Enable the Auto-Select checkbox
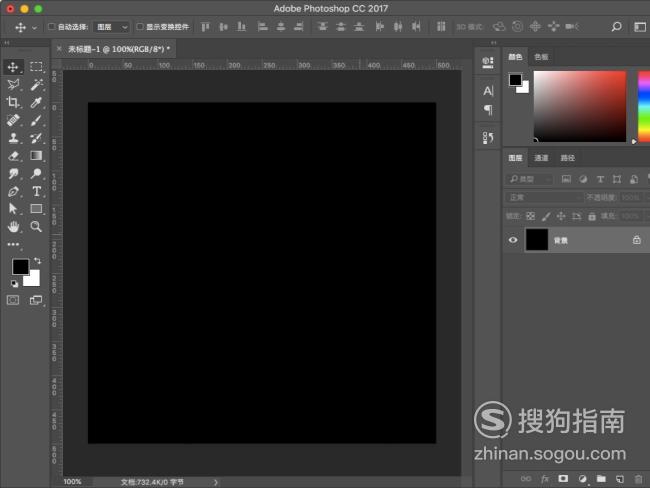 click(51, 27)
